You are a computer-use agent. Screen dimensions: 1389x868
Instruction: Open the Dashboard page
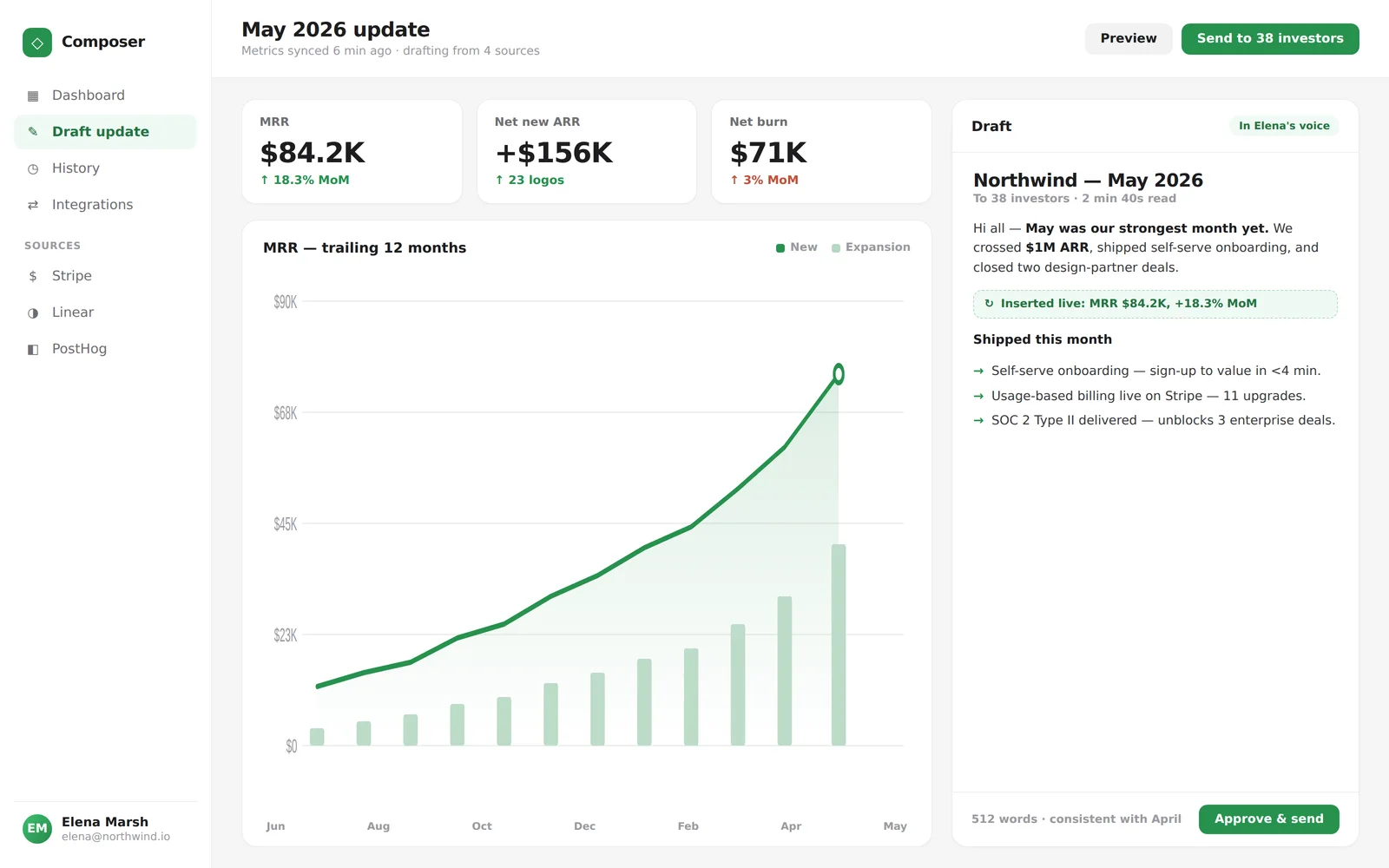click(106, 95)
